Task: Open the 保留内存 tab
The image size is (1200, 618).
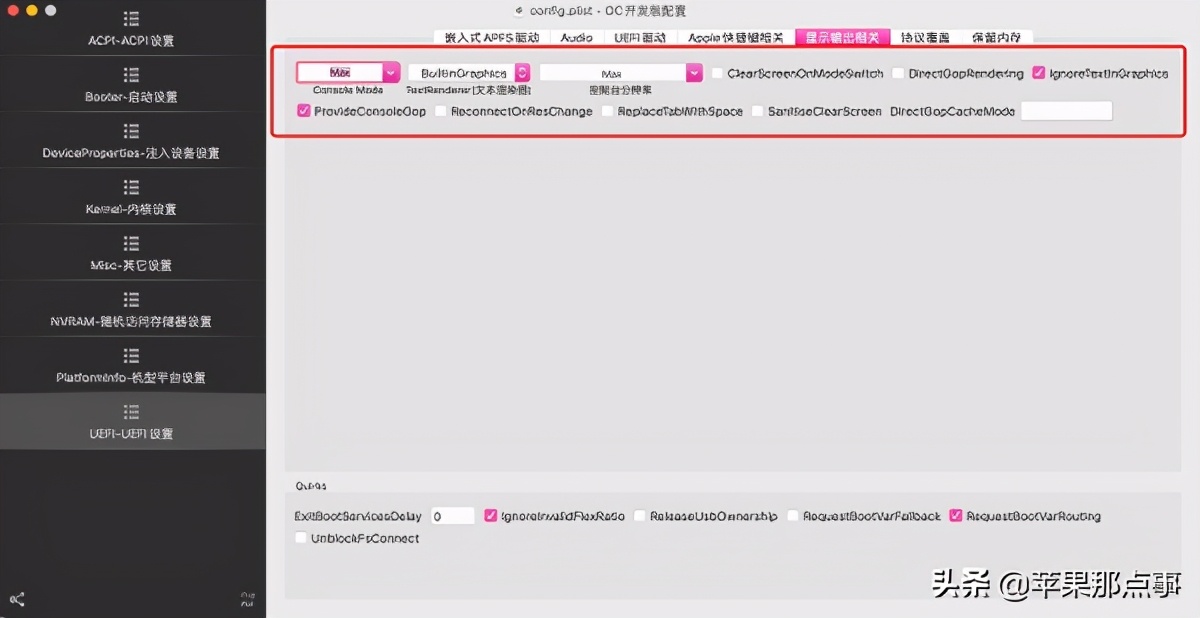Action: 996,37
